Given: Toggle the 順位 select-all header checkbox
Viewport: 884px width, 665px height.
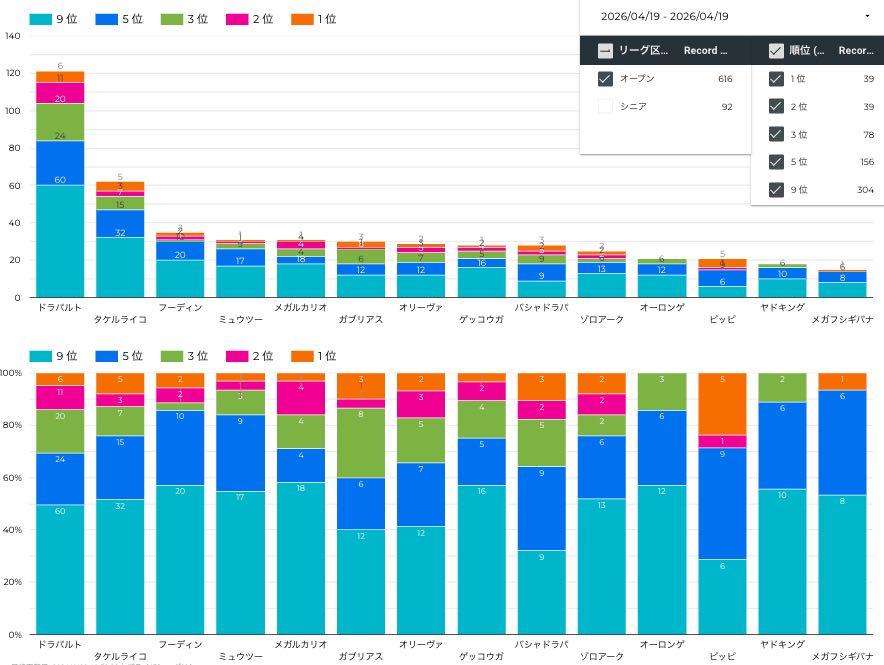Looking at the screenshot, I should coord(775,51).
